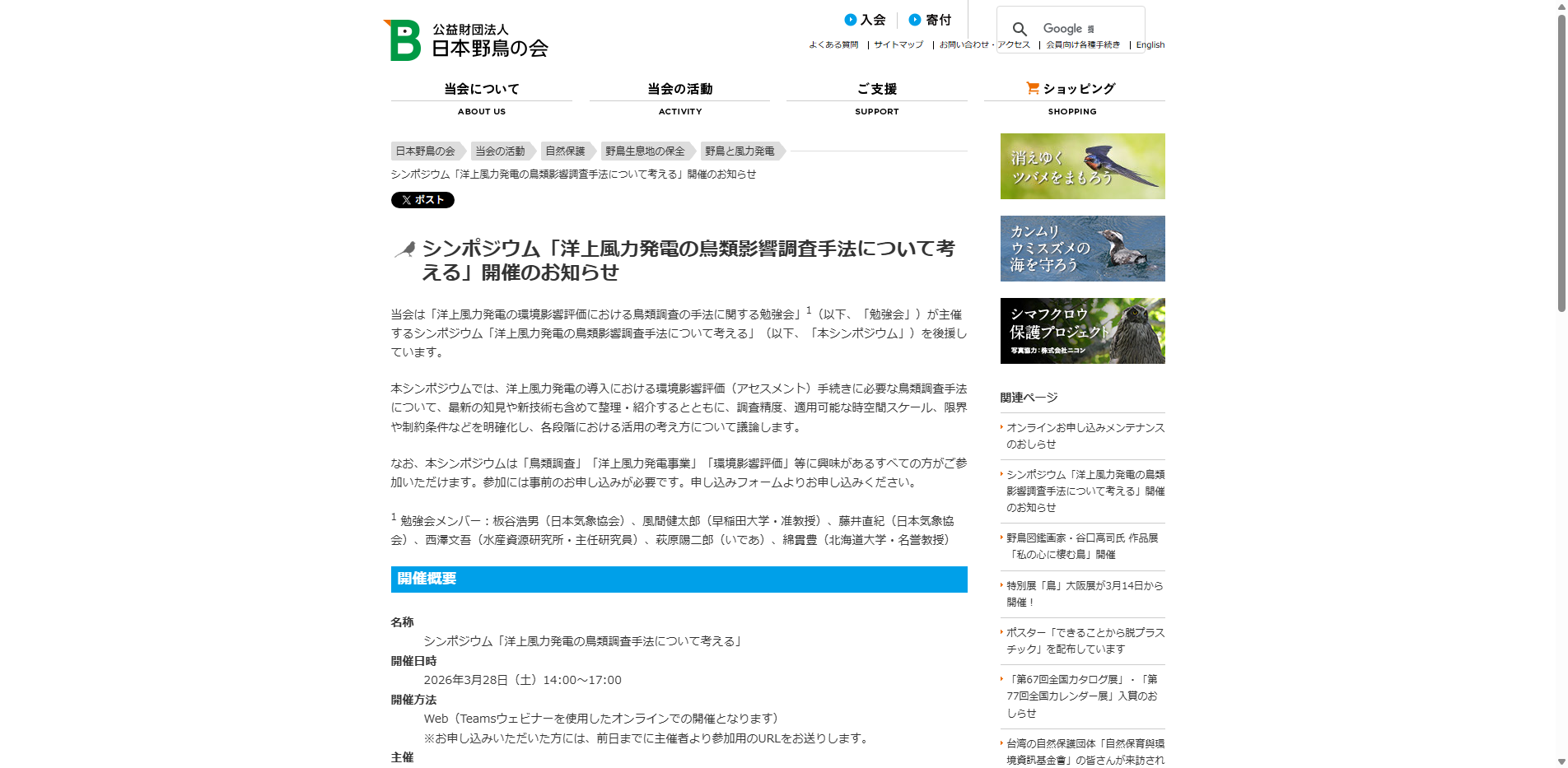Select 自然保護 in the breadcrumb trail
Screen dimensions: 1568x768
point(564,151)
